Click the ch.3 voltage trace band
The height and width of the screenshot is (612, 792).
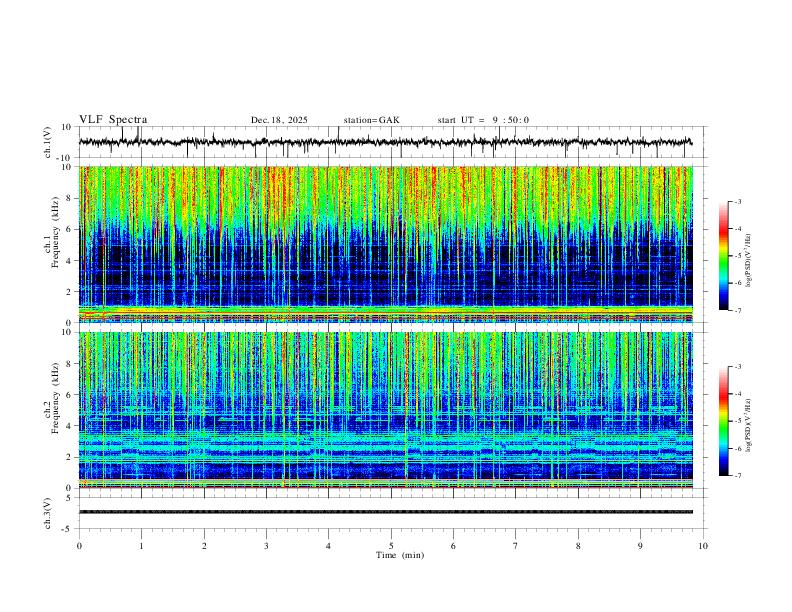pyautogui.click(x=385, y=512)
